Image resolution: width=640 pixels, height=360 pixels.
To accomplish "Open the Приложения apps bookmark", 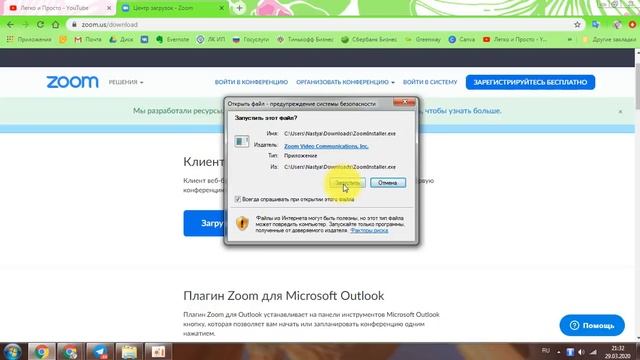I will click(29, 40).
